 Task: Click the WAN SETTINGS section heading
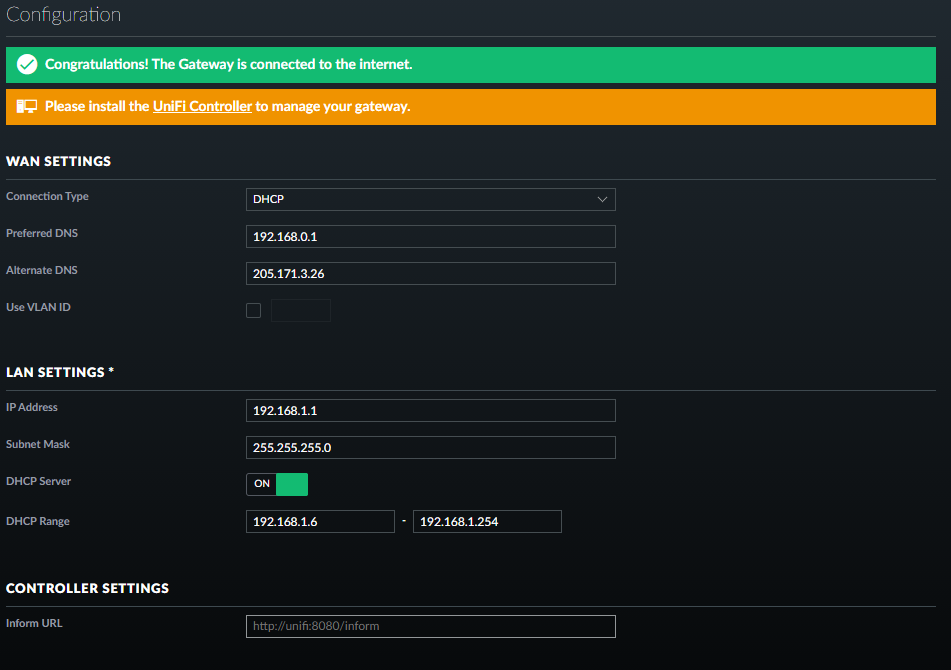tap(58, 161)
